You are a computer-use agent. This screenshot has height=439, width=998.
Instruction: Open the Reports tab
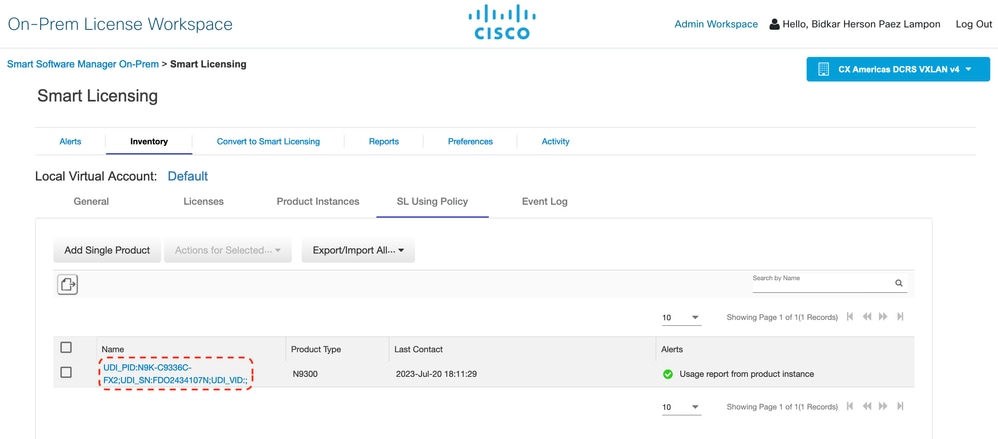[384, 141]
